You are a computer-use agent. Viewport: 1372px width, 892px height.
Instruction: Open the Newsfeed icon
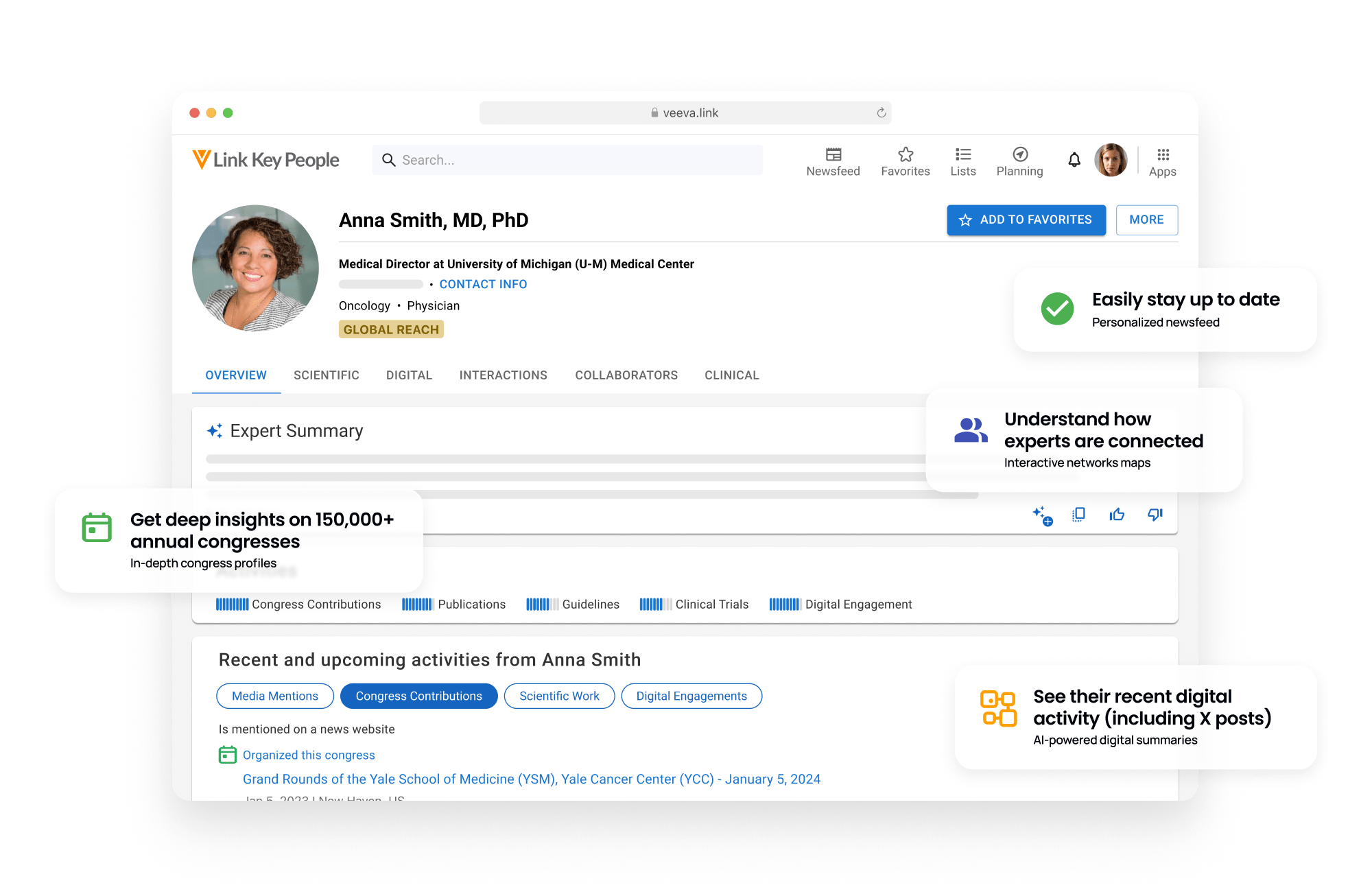[833, 155]
